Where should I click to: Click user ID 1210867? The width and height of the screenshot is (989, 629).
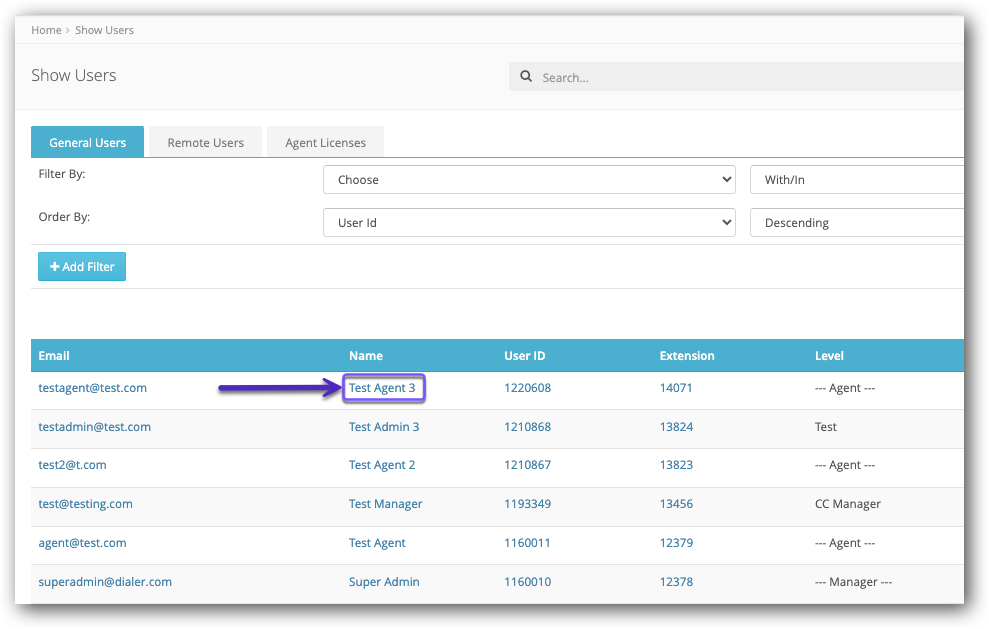point(527,465)
